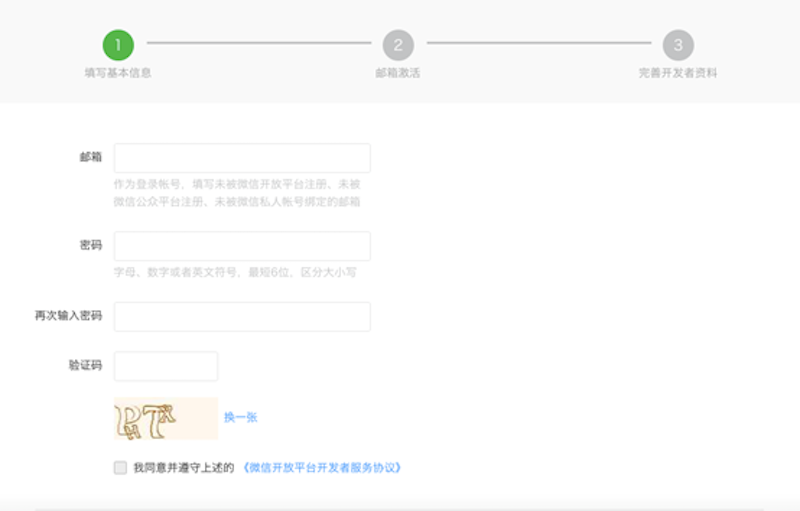Focus the 邮箱 email input field
This screenshot has height=511, width=800.
point(242,158)
